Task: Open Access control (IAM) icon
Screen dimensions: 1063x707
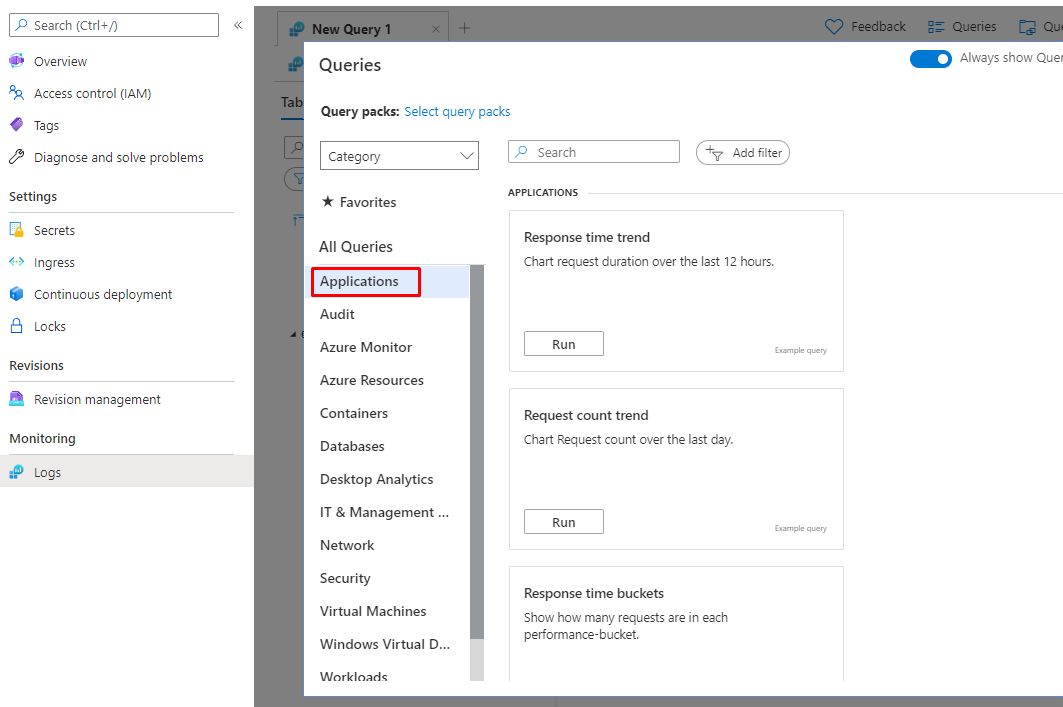Action: tap(16, 93)
